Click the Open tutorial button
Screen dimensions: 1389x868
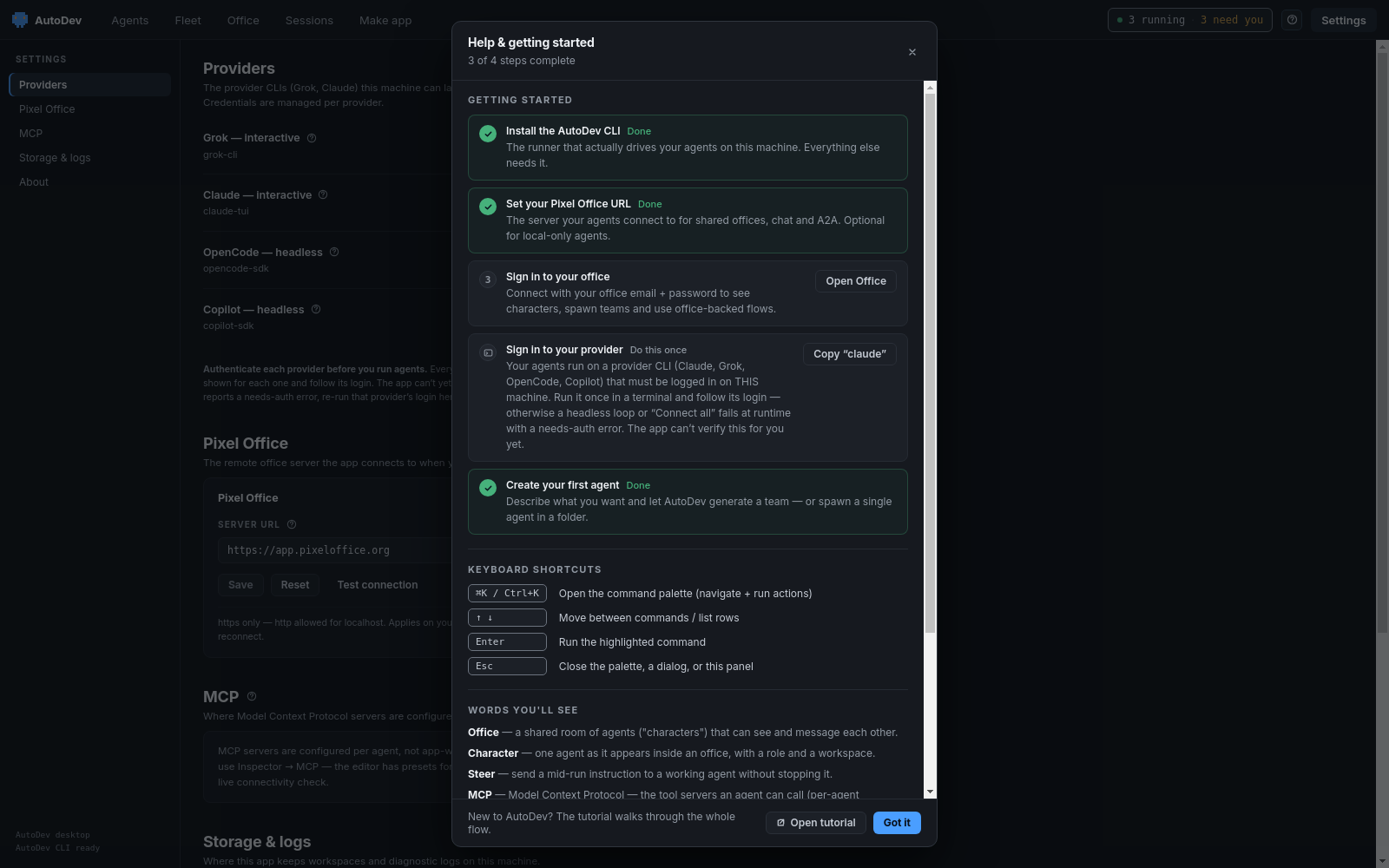(816, 823)
